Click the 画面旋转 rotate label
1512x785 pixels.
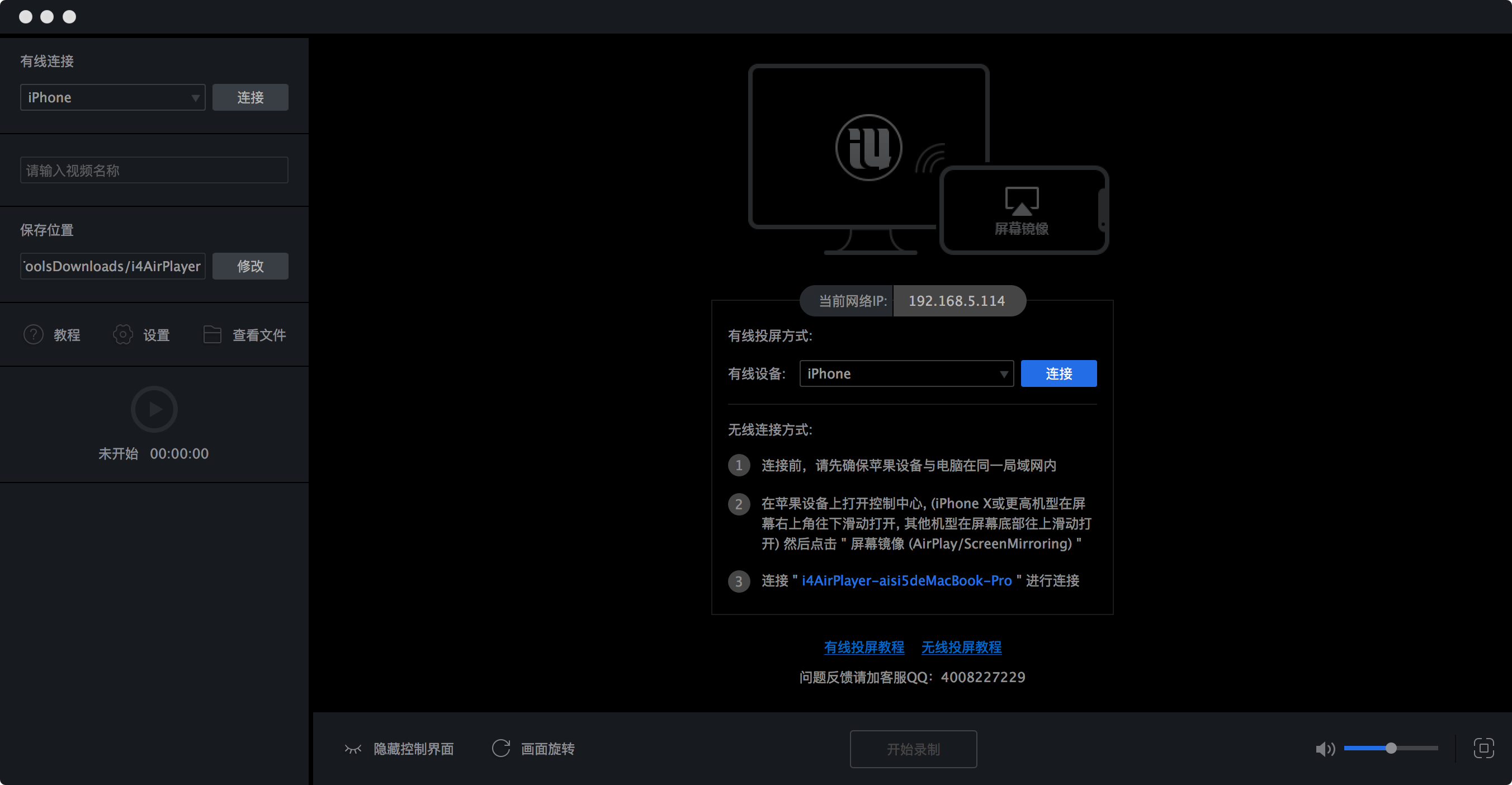547,749
